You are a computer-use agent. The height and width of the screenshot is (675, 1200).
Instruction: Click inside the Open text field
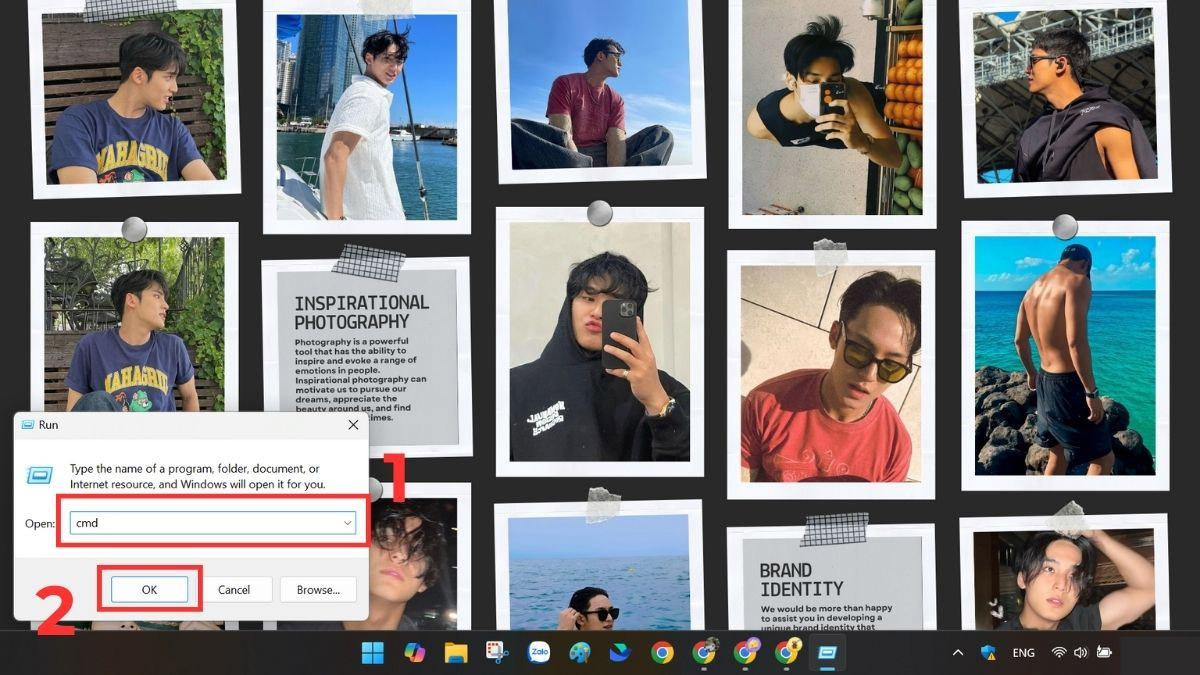(x=200, y=522)
